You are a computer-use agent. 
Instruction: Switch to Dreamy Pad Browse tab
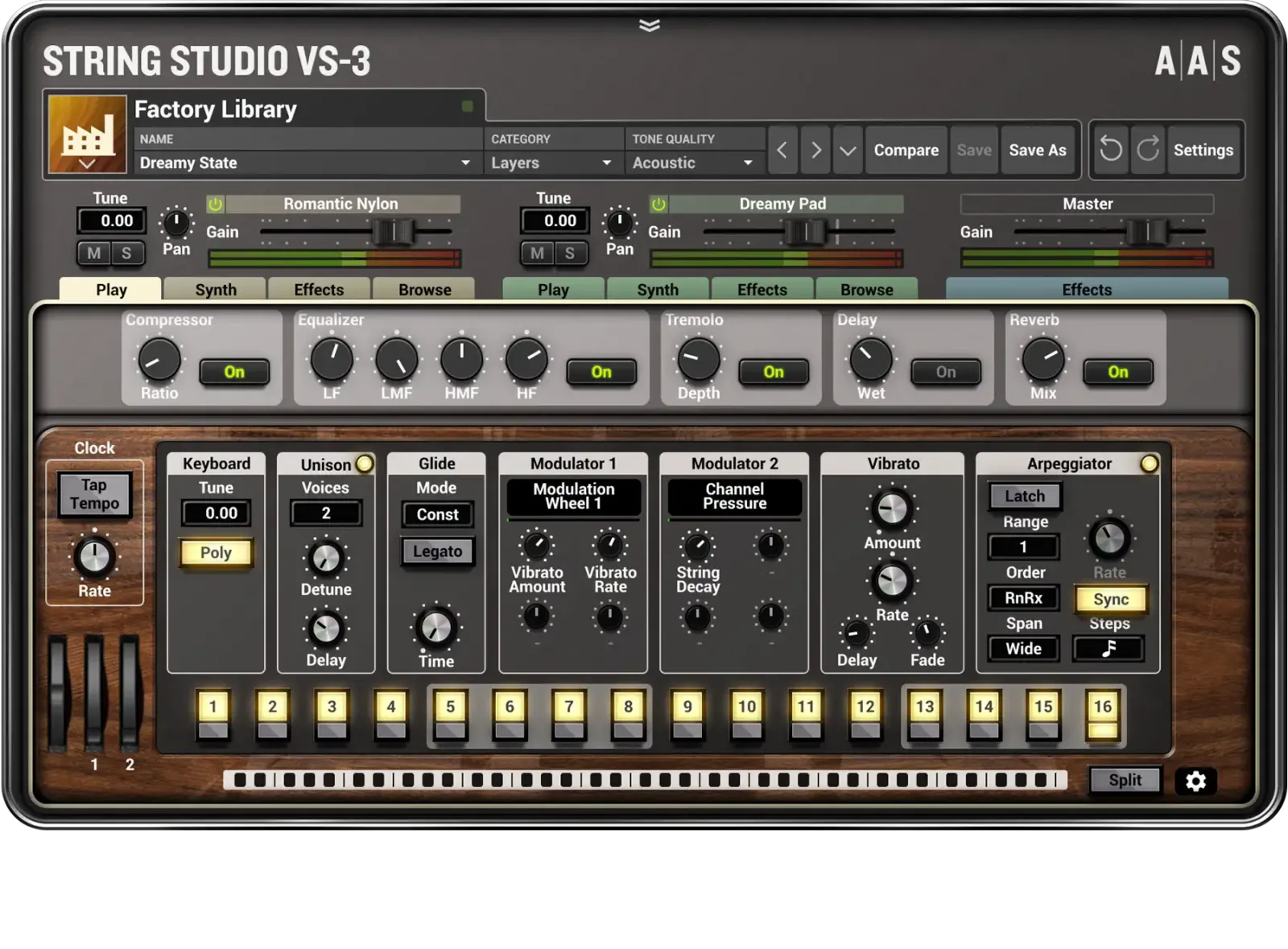coord(867,289)
